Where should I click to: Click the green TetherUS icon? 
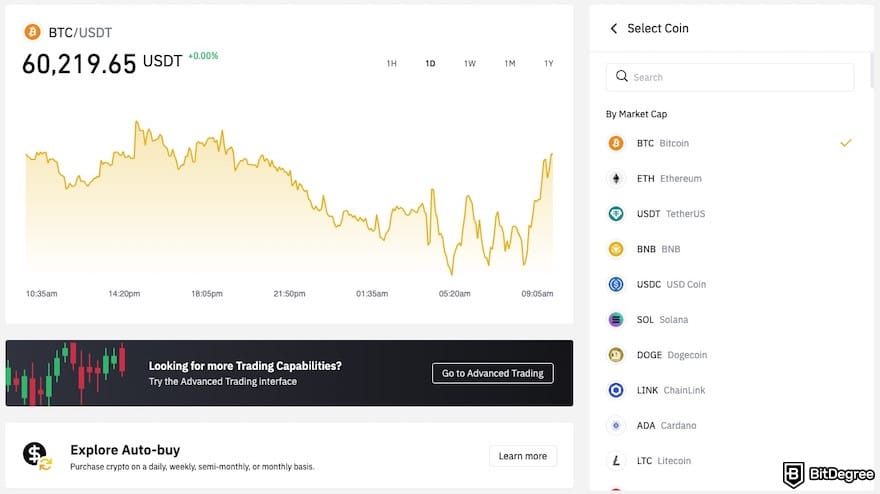616,214
